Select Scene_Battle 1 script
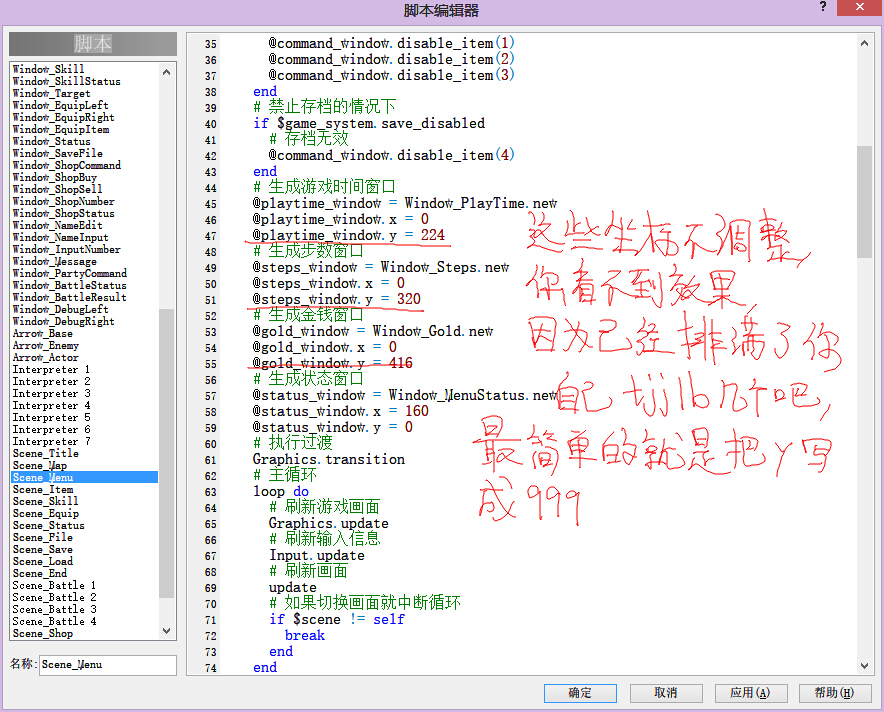 [55, 585]
